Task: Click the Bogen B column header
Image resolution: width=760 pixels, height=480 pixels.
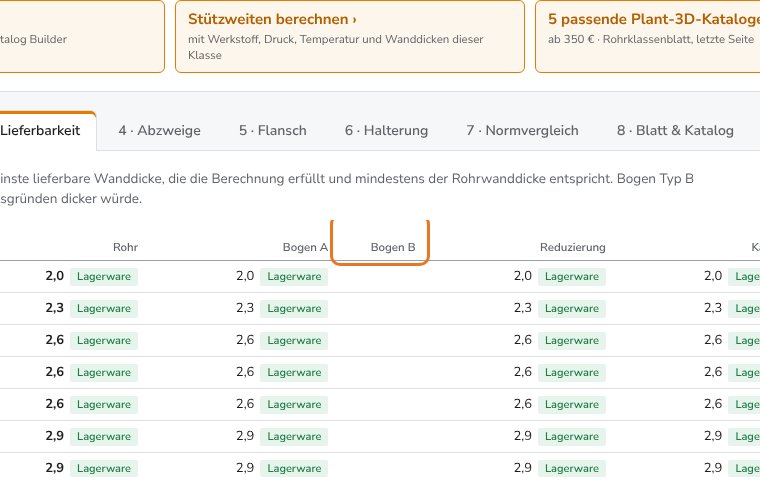Action: click(x=393, y=247)
